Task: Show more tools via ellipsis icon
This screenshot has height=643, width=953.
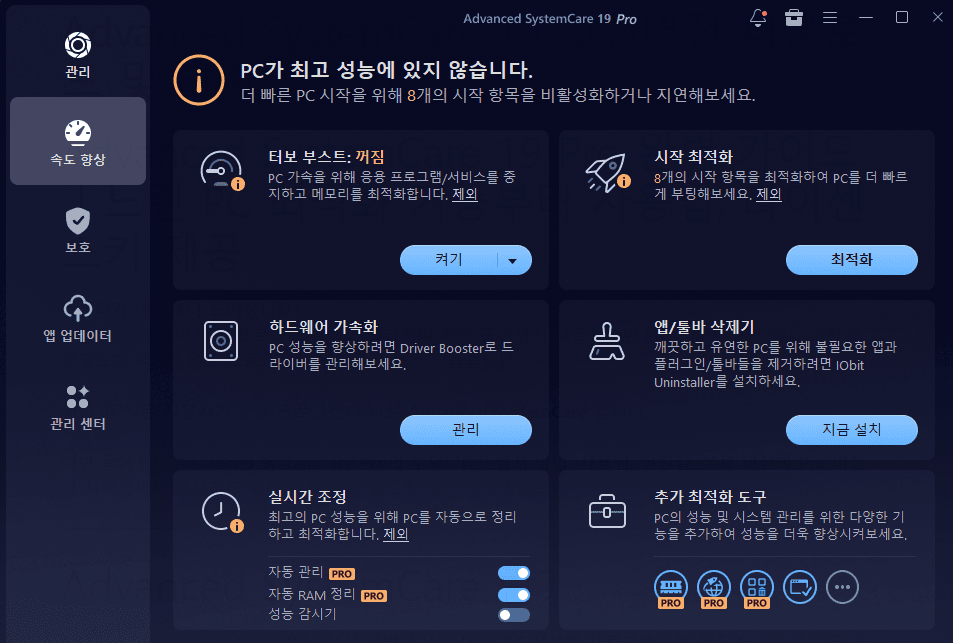Action: coord(842,587)
